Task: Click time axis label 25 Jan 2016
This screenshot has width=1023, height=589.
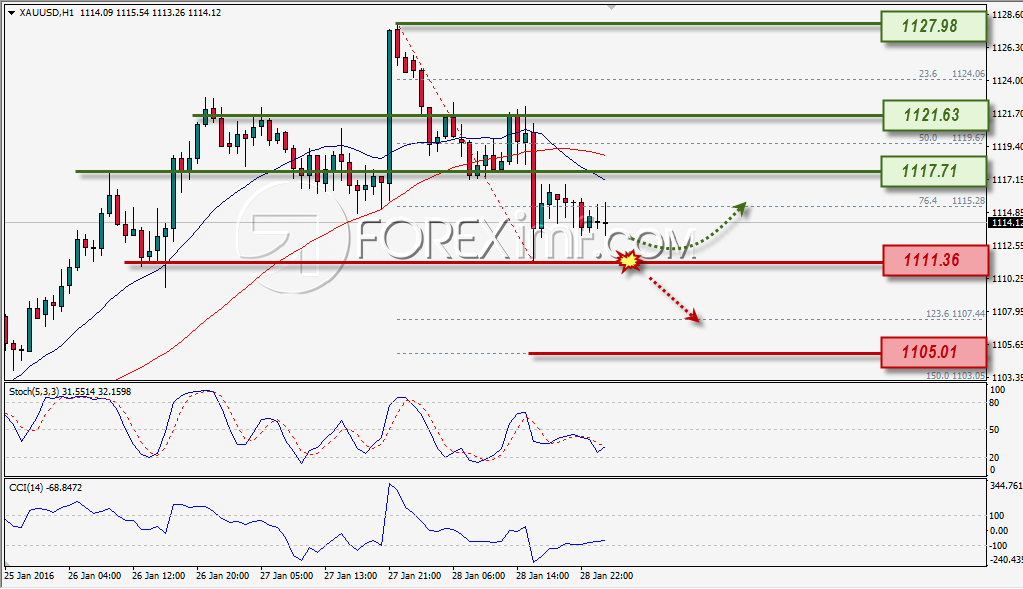Action: 29,576
